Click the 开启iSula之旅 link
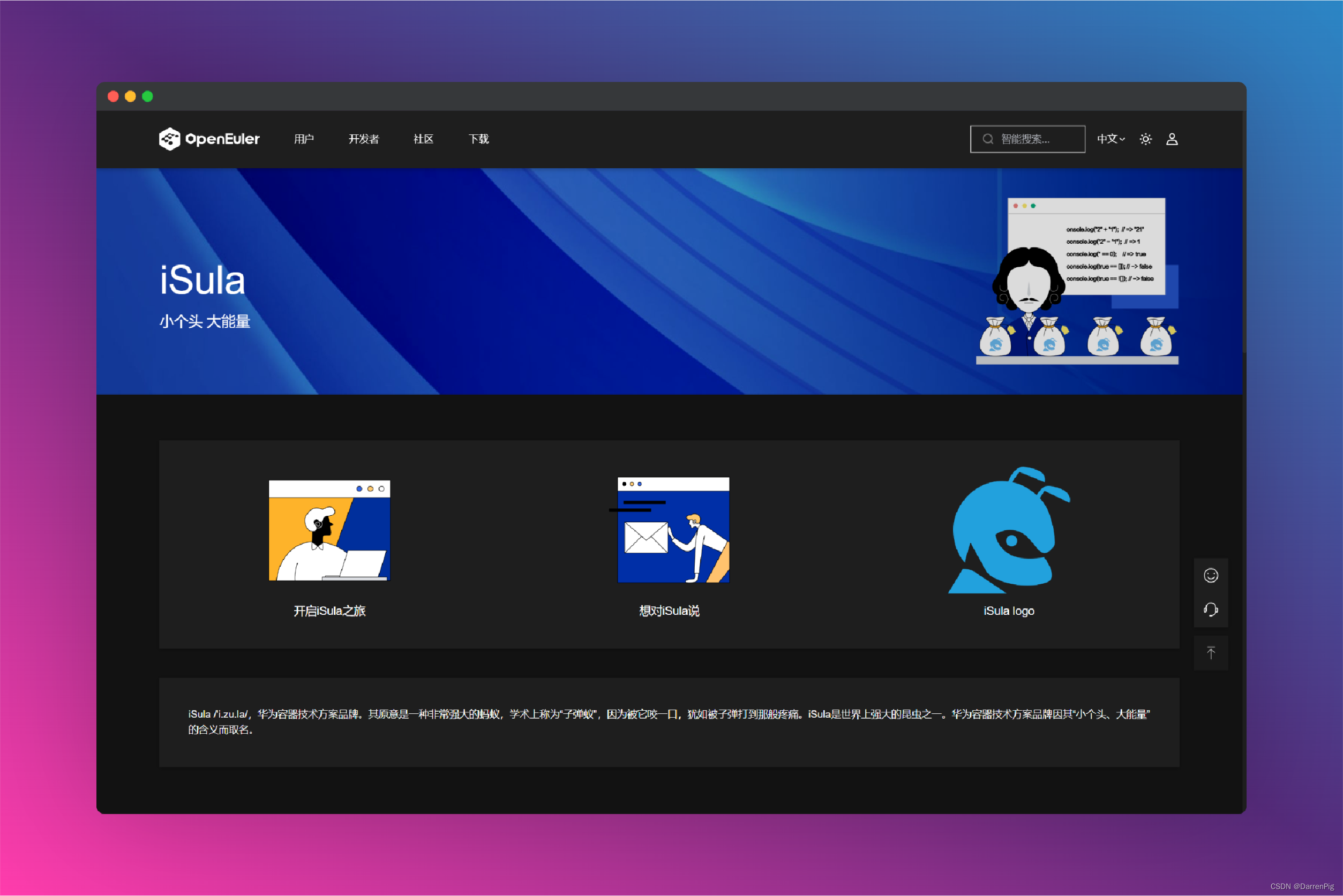This screenshot has height=896, width=1343. coord(329,611)
